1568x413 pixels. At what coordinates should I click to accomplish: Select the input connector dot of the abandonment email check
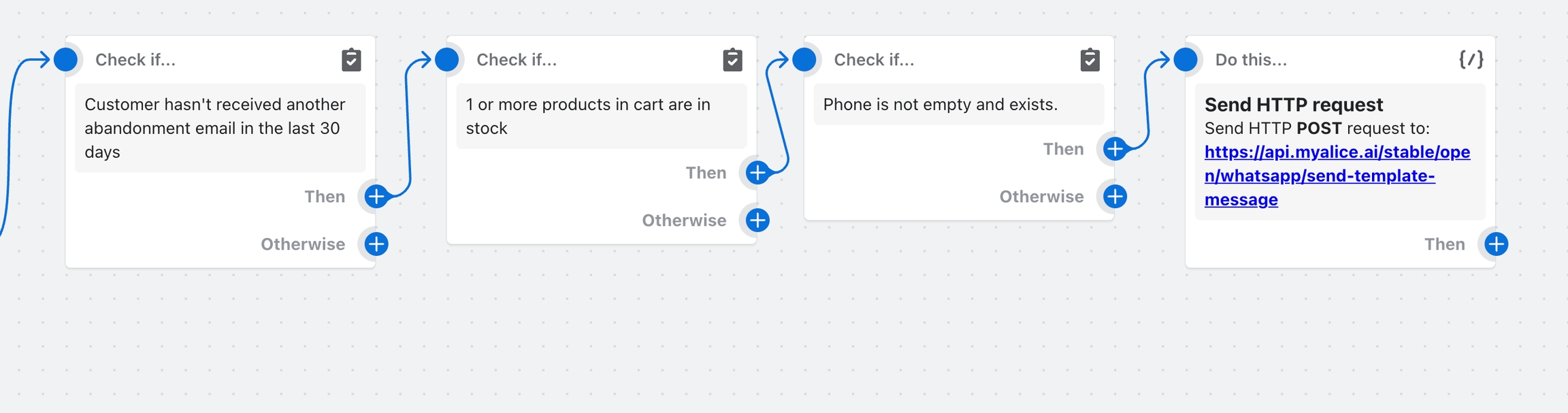[x=66, y=60]
